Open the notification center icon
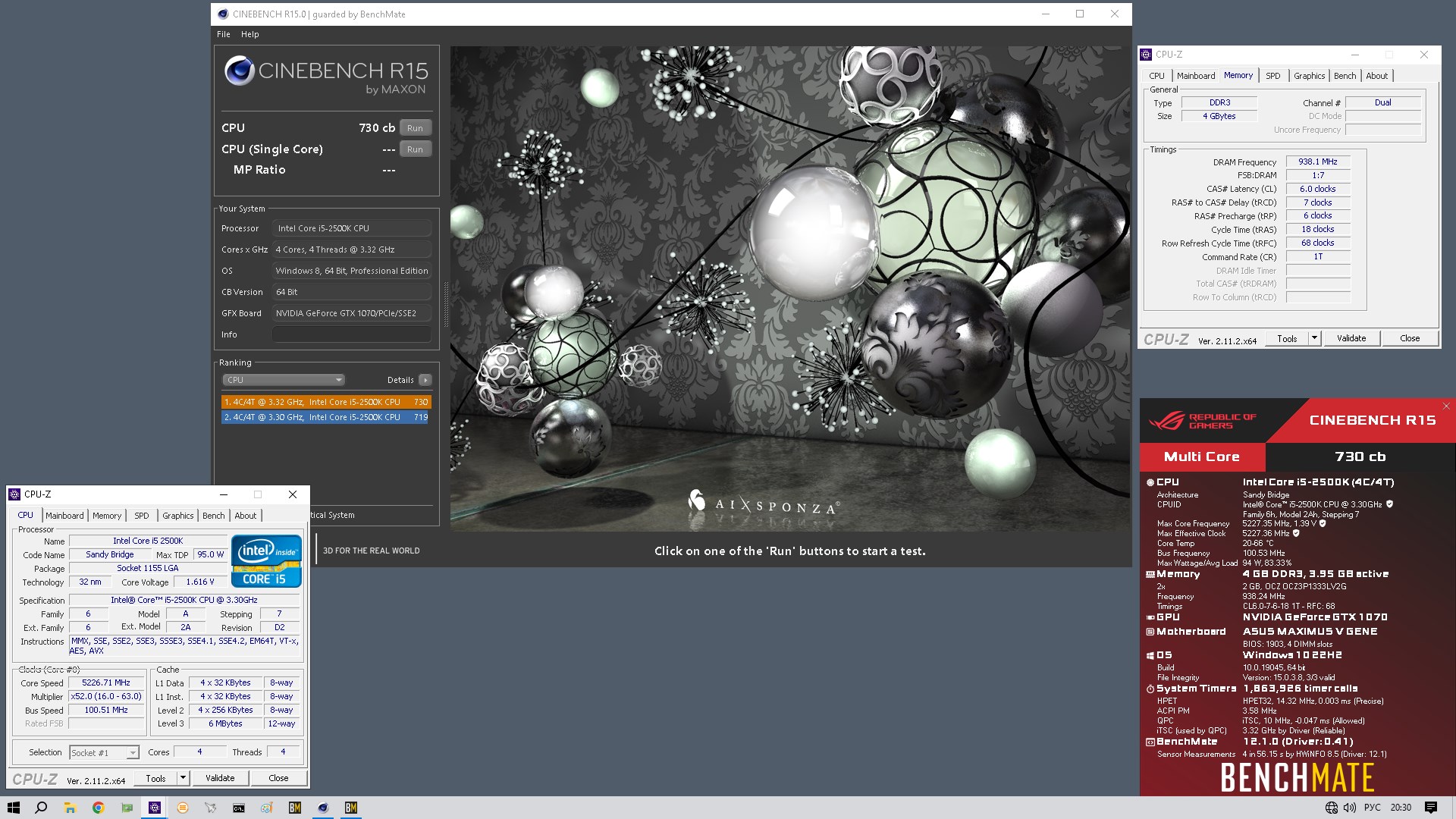This screenshot has width=1456, height=819. [1431, 808]
